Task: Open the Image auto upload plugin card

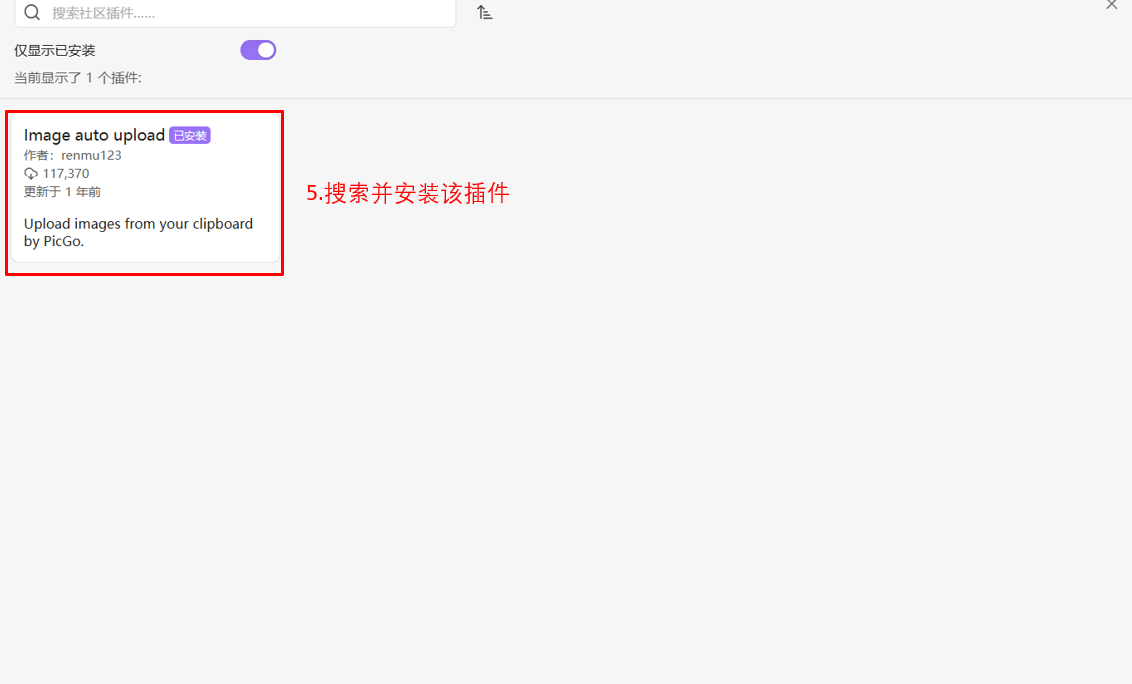Action: (x=145, y=188)
